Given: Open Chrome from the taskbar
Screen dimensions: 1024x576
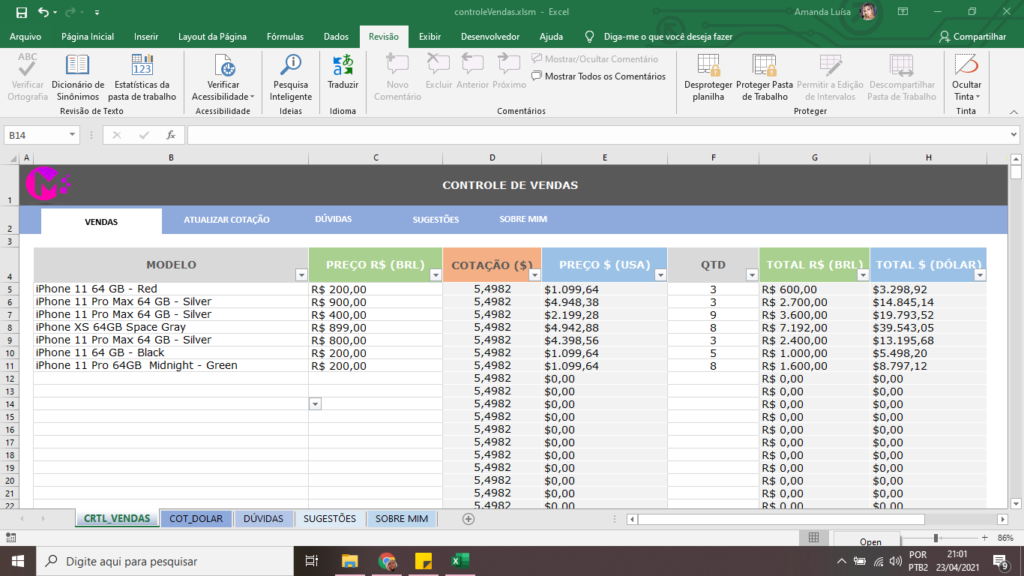Looking at the screenshot, I should tap(387, 561).
